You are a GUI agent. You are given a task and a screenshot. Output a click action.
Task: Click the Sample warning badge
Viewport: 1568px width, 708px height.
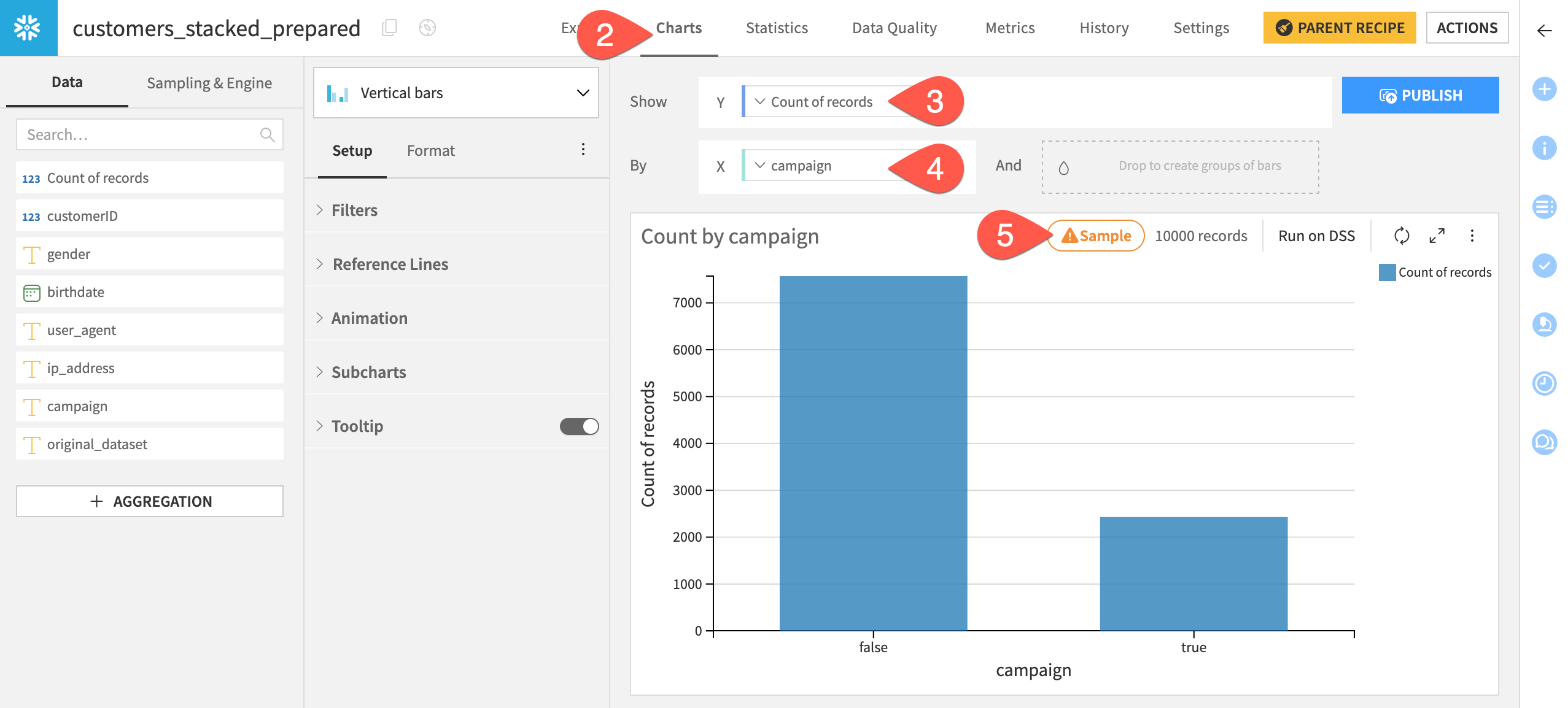1096,236
